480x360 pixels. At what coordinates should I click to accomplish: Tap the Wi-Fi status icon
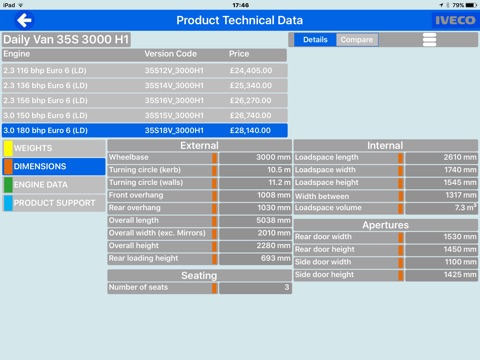(x=21, y=5)
